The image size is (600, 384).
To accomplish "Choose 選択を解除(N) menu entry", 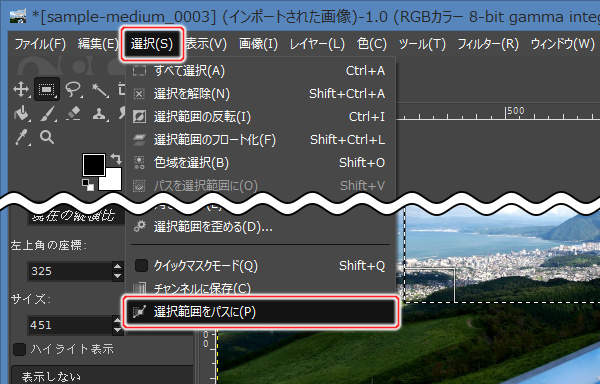I will [260, 94].
